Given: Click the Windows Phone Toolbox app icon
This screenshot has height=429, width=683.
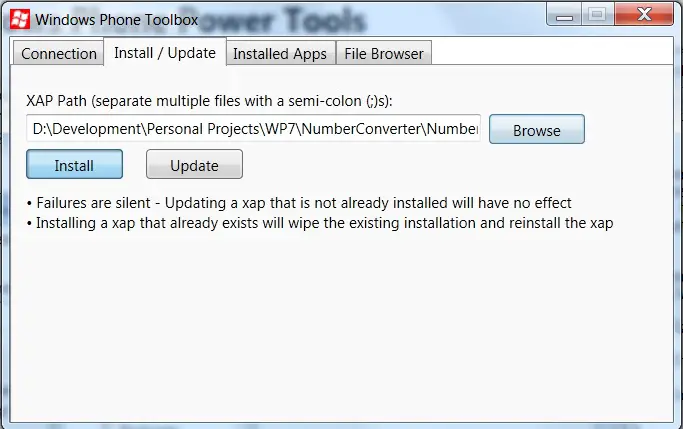Looking at the screenshot, I should (x=20, y=19).
